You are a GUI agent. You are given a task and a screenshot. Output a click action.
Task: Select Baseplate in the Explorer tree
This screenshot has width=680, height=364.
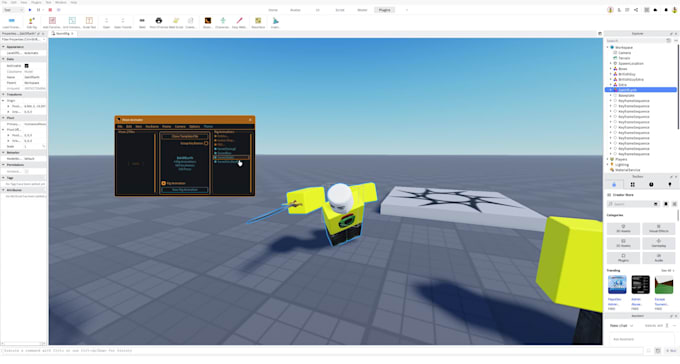tap(626, 95)
